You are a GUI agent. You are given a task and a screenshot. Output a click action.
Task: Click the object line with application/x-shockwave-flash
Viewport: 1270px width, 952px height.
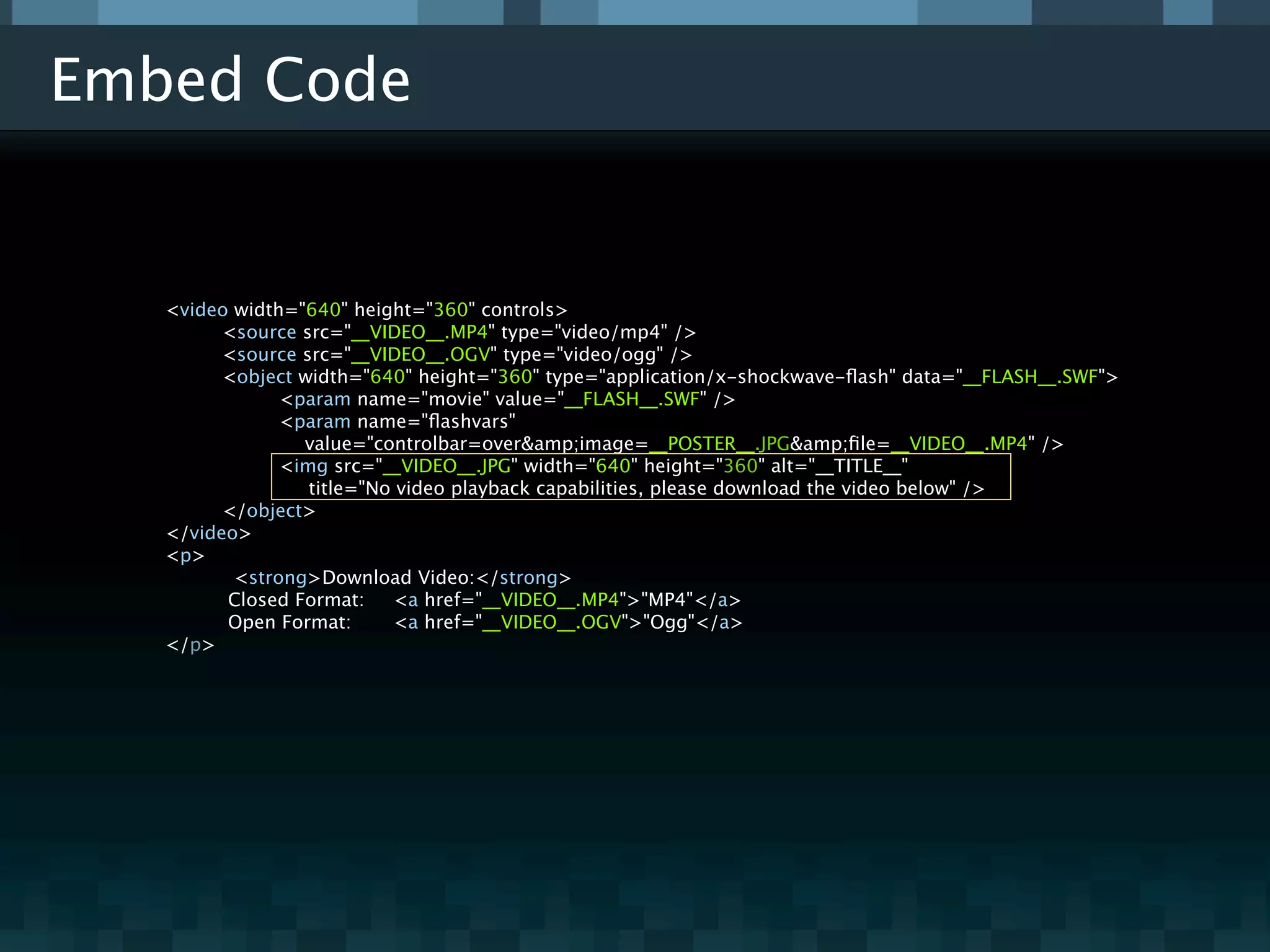pyautogui.click(x=670, y=377)
